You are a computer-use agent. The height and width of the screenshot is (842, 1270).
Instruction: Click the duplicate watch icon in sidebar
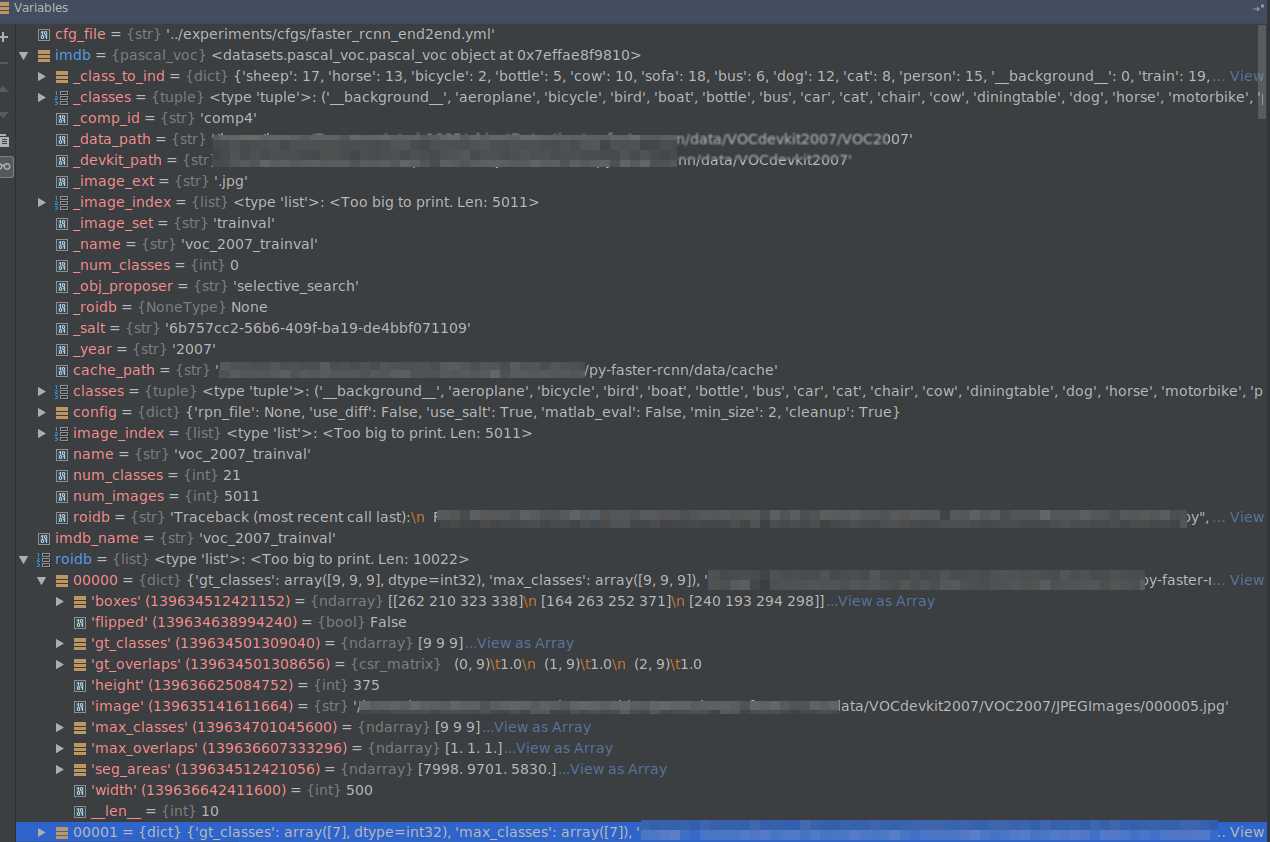[x=6, y=140]
